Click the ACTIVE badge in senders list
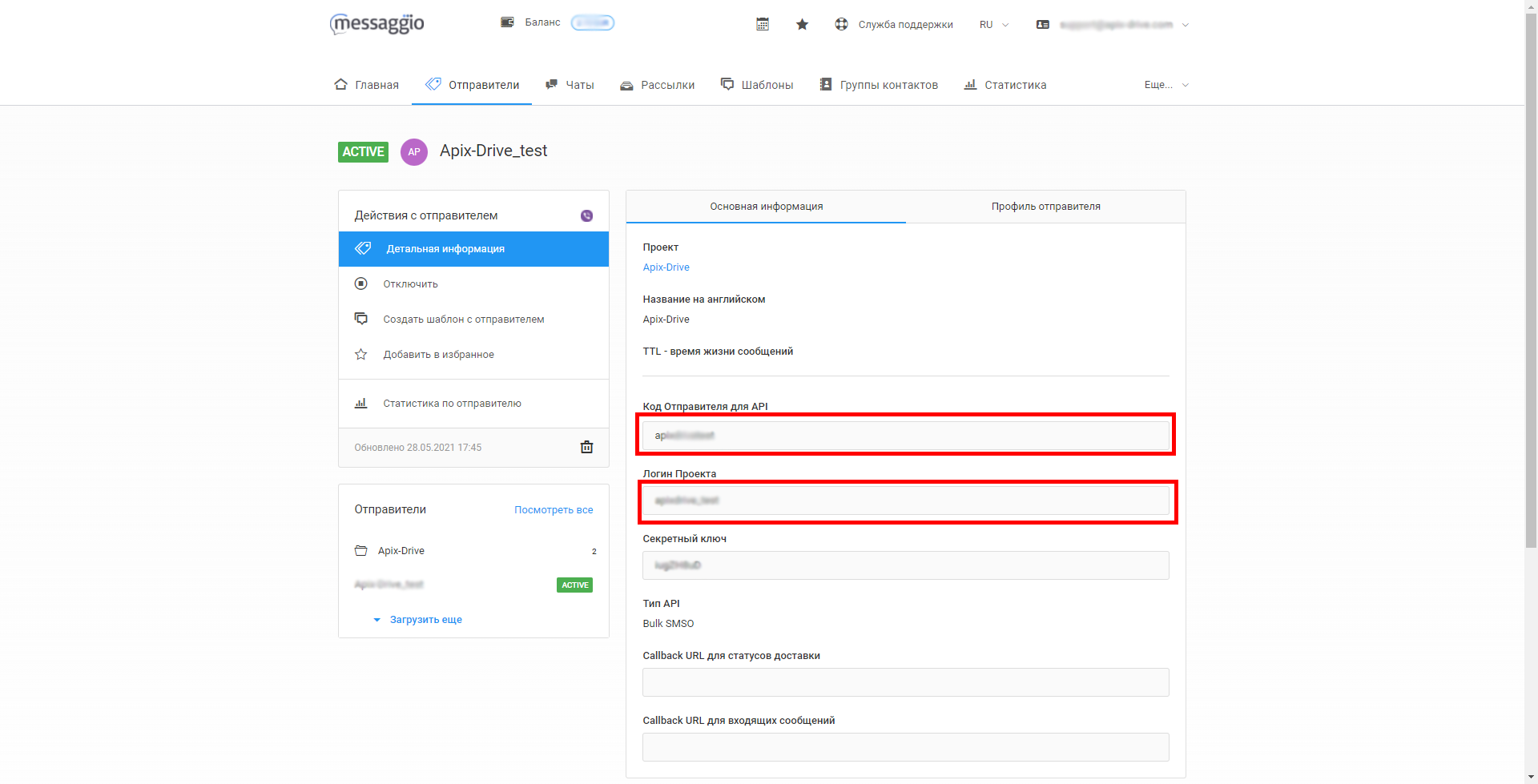The height and width of the screenshot is (784, 1538). click(574, 585)
